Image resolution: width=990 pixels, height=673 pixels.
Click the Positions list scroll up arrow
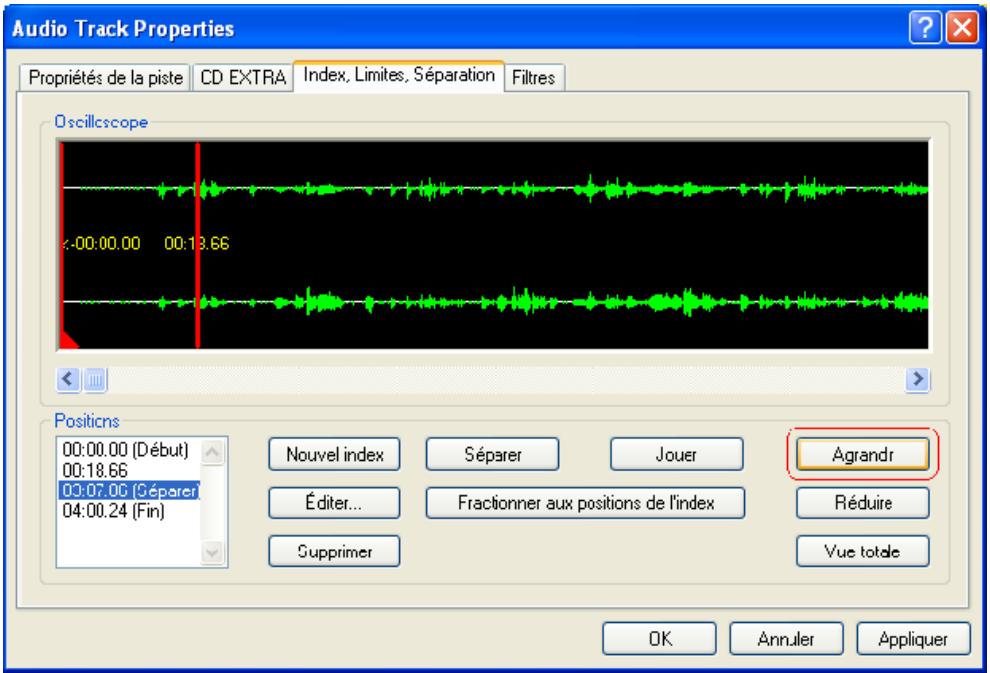click(213, 452)
